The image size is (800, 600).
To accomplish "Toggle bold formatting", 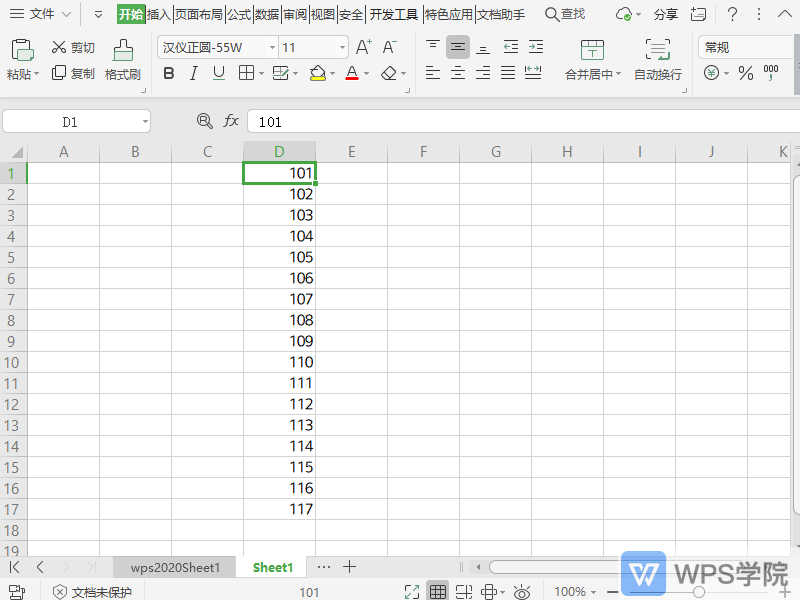I will (x=168, y=73).
